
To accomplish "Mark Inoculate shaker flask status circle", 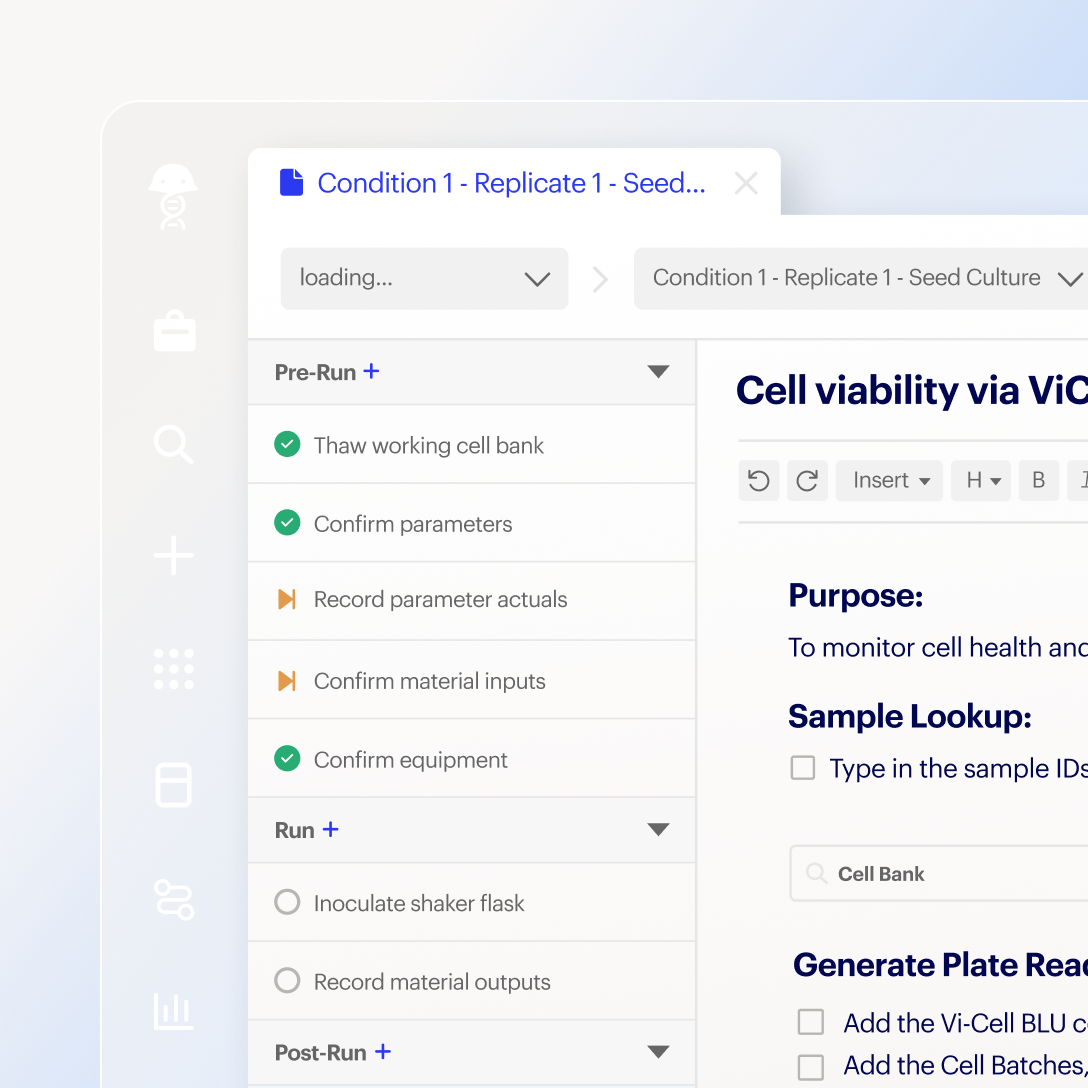I will (x=287, y=902).
